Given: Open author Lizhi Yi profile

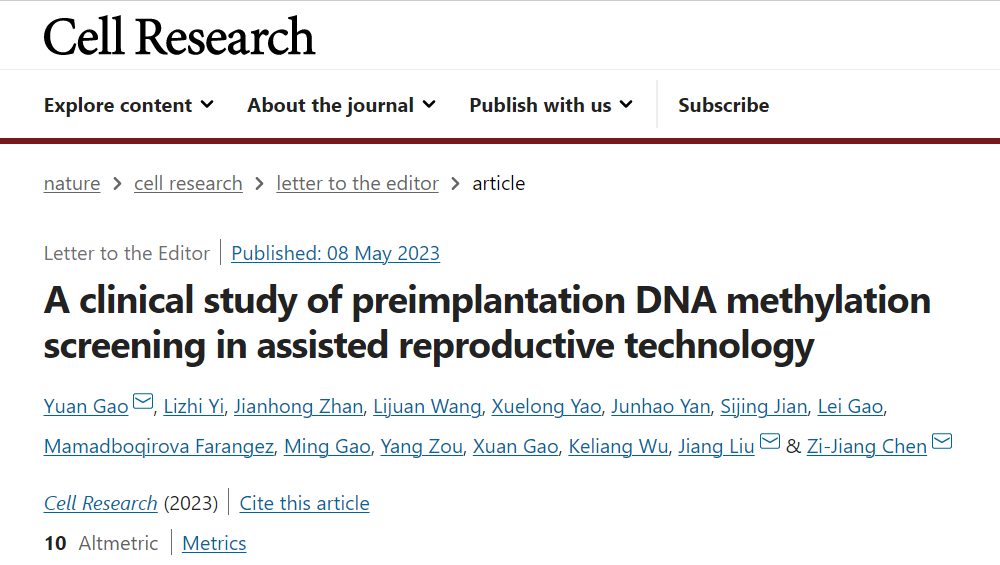Looking at the screenshot, I should (x=195, y=406).
